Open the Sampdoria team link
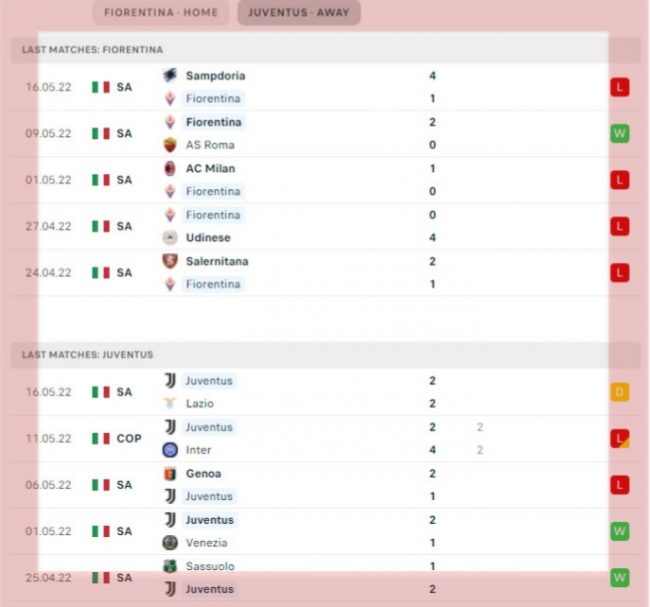Viewport: 650px width, 607px height. tap(215, 76)
